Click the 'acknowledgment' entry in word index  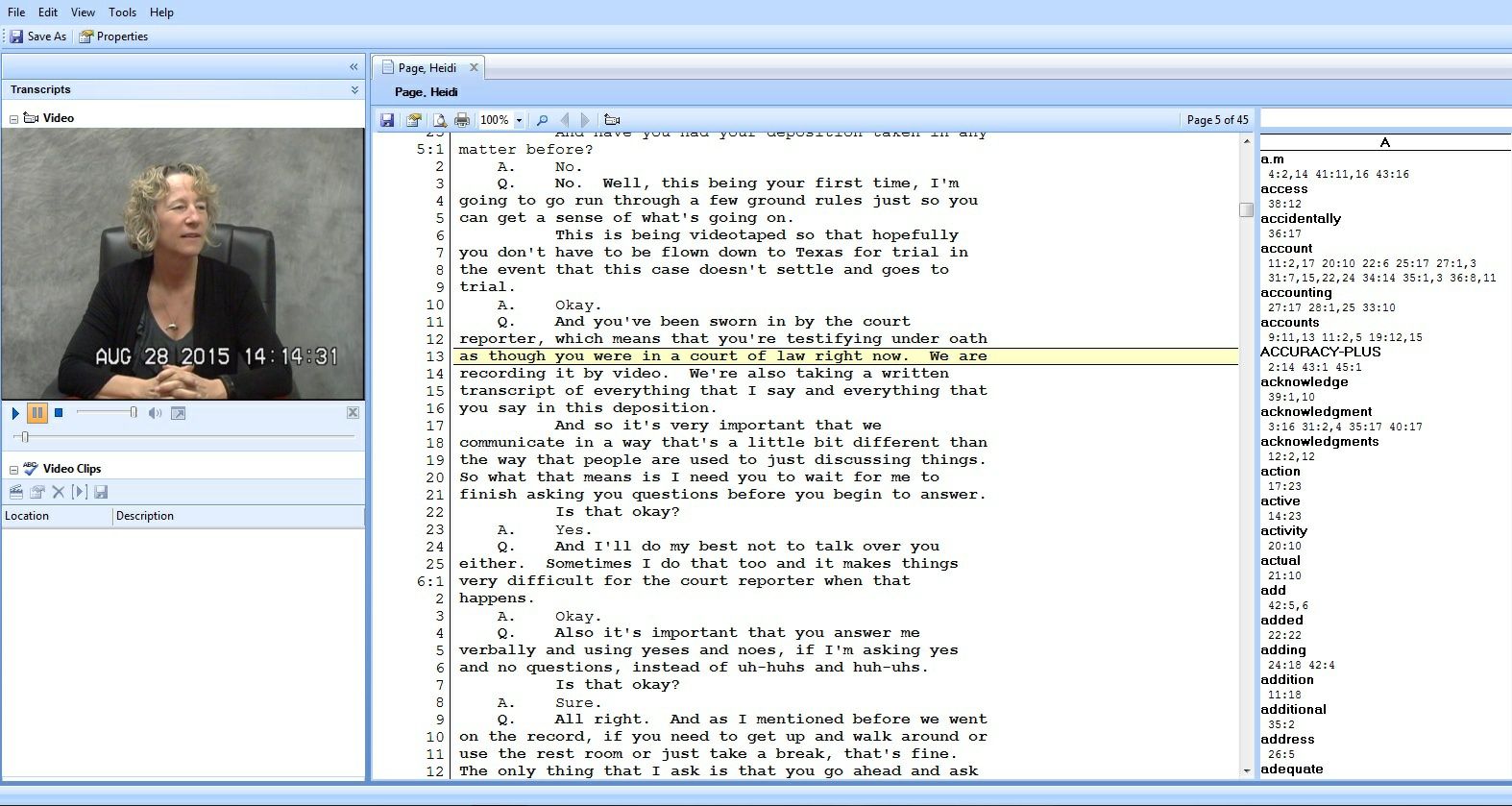pyautogui.click(x=1316, y=411)
